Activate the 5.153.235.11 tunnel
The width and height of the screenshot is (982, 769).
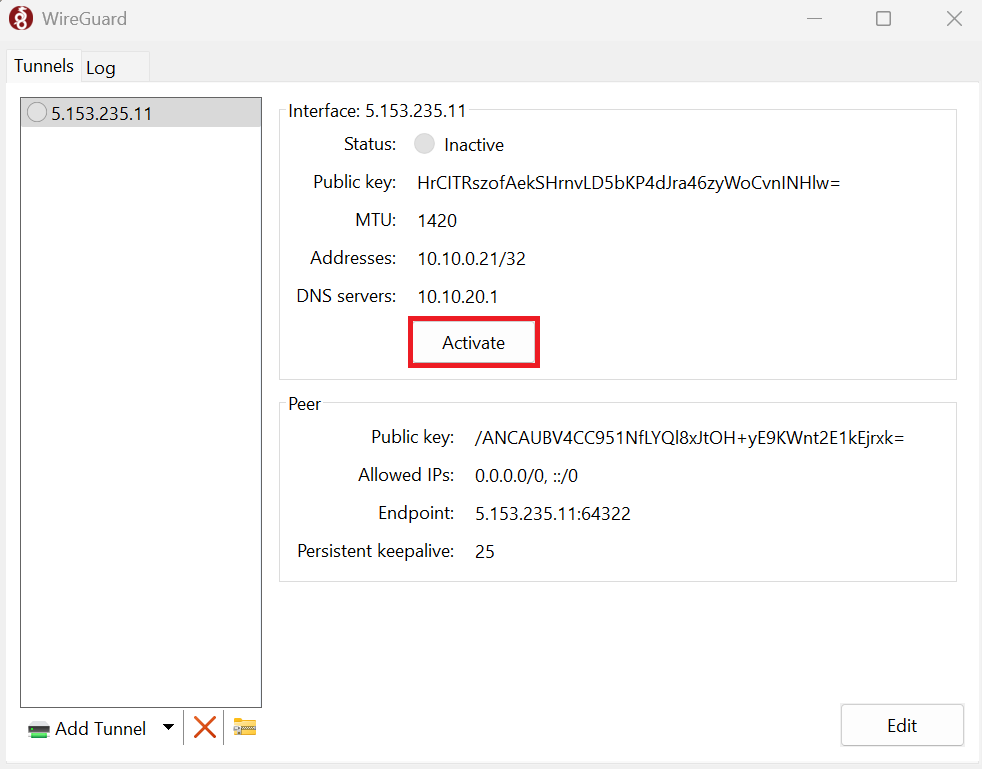coord(474,342)
